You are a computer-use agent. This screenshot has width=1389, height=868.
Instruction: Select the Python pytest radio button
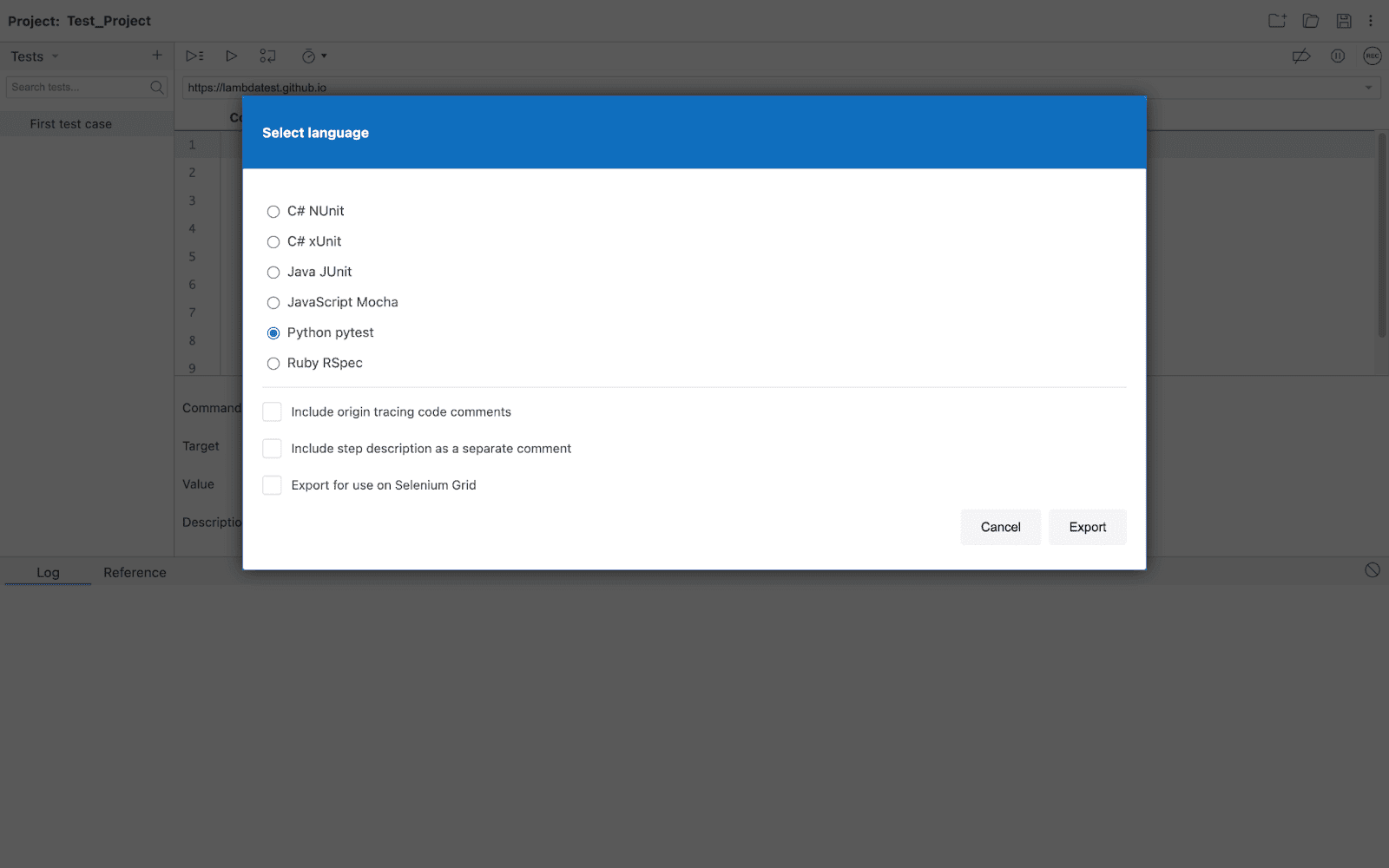[x=273, y=333]
